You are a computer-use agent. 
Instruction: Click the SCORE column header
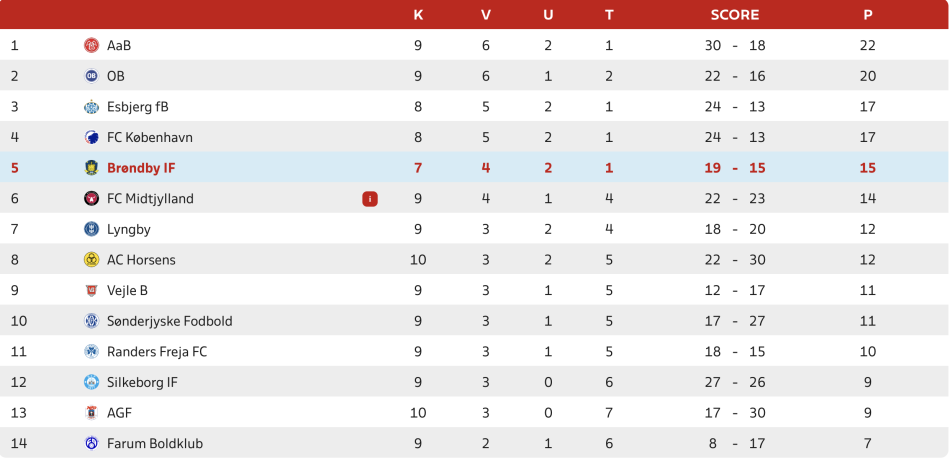pos(735,15)
